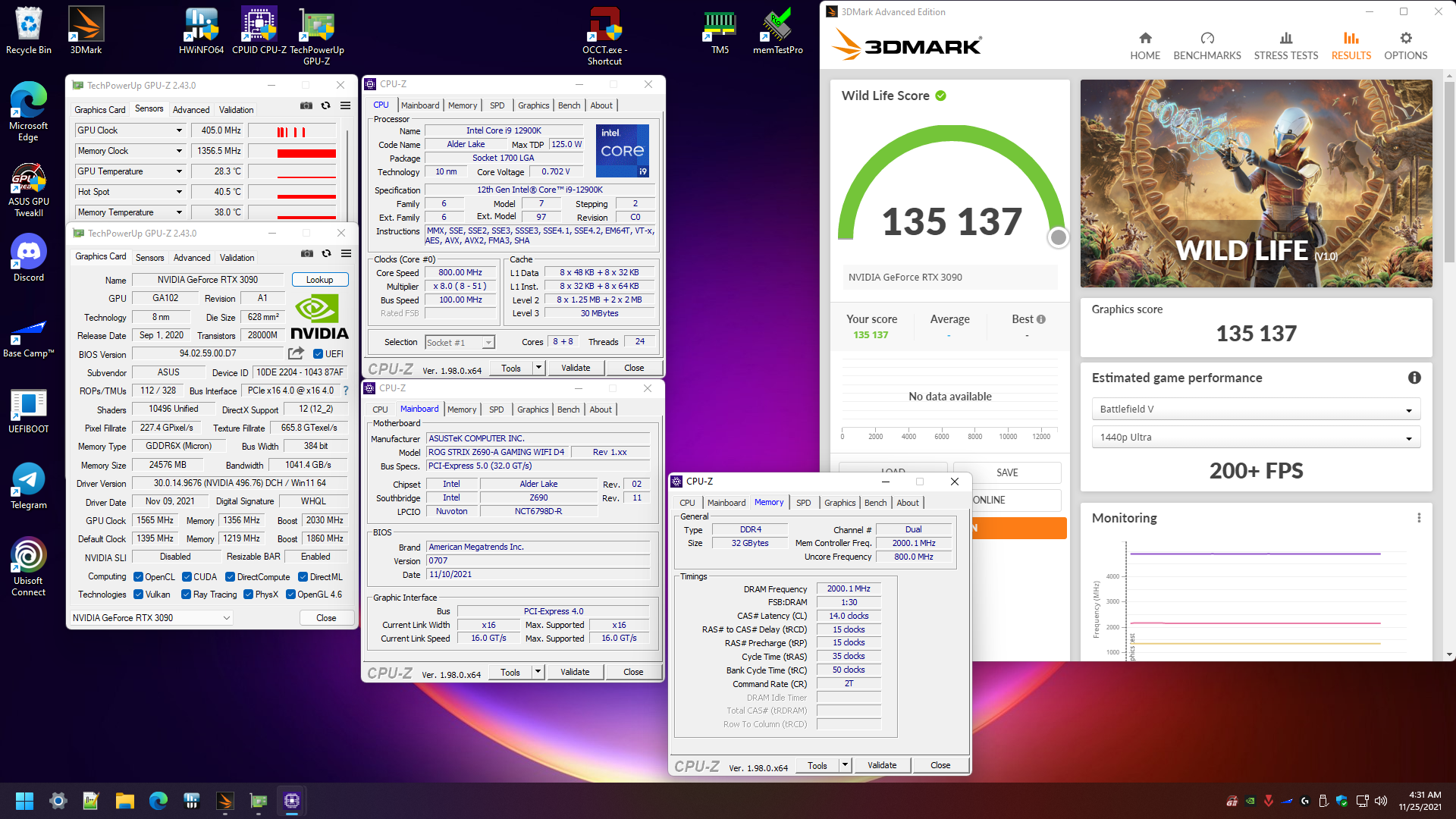The image size is (1456, 819).
Task: Toggle the OpenCL checkbox in GPU-Z
Action: (138, 577)
